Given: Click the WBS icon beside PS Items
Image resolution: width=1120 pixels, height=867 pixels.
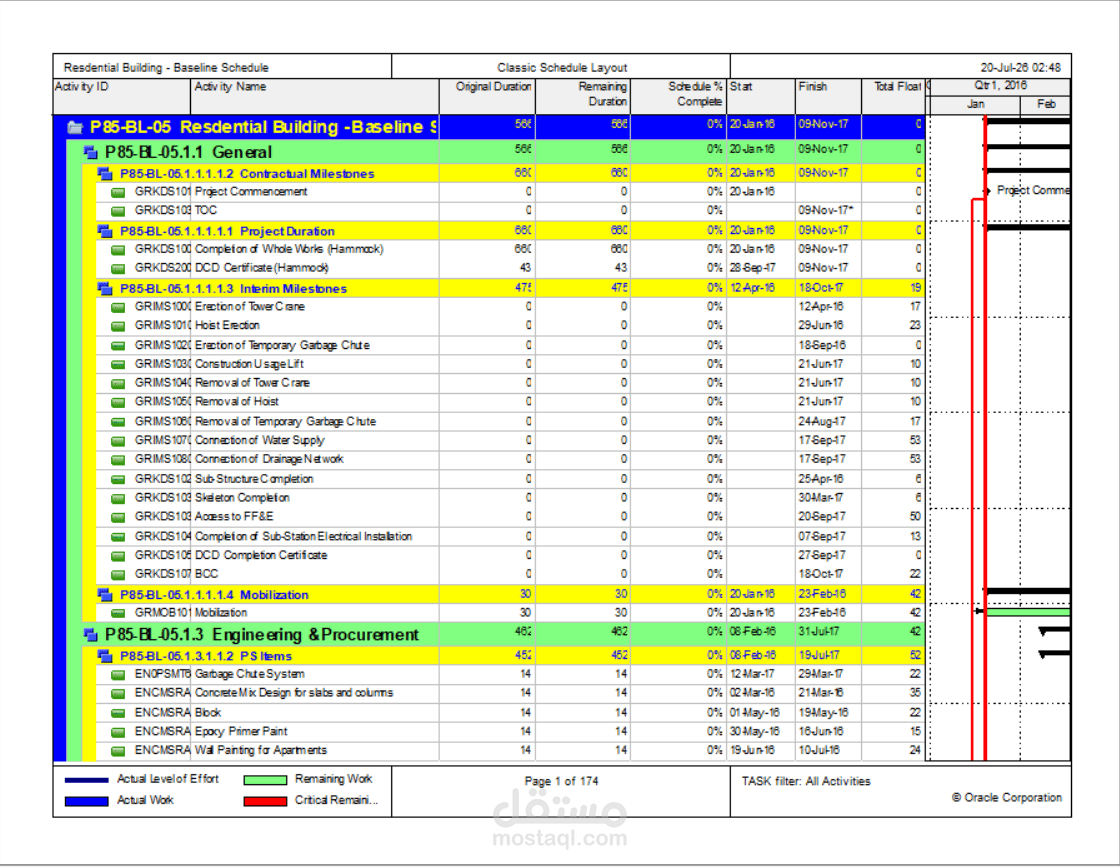Looking at the screenshot, I should (x=105, y=656).
